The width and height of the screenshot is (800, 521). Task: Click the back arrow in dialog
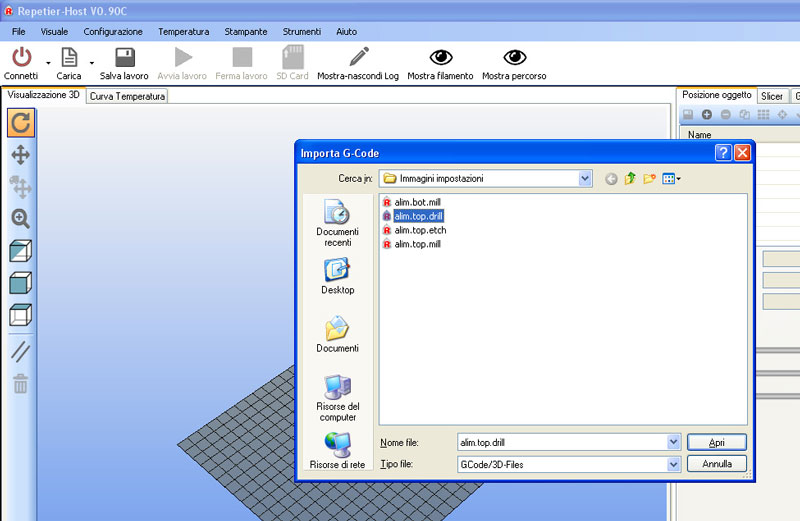click(611, 179)
